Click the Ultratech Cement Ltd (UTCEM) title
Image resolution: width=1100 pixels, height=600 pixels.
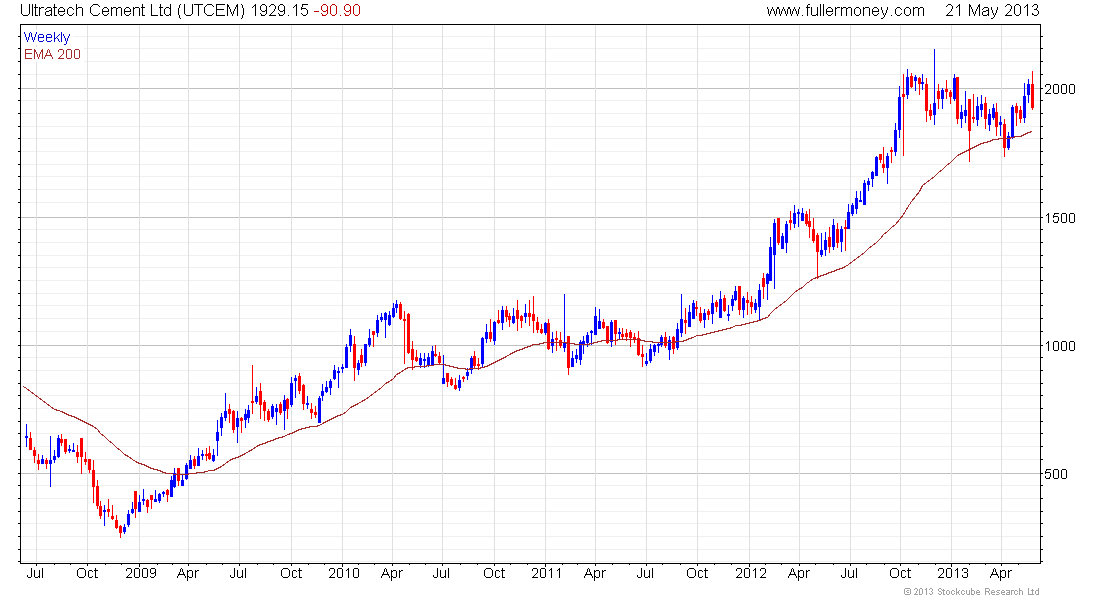tap(133, 11)
